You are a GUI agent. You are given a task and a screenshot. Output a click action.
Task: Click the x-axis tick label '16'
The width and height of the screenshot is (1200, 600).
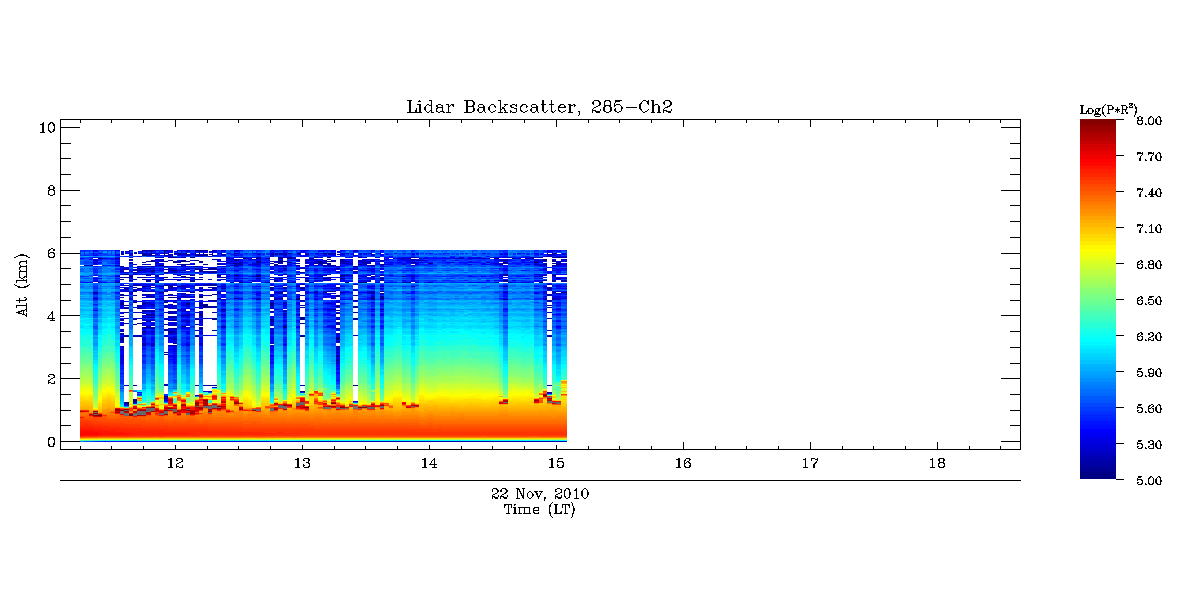pyautogui.click(x=683, y=464)
